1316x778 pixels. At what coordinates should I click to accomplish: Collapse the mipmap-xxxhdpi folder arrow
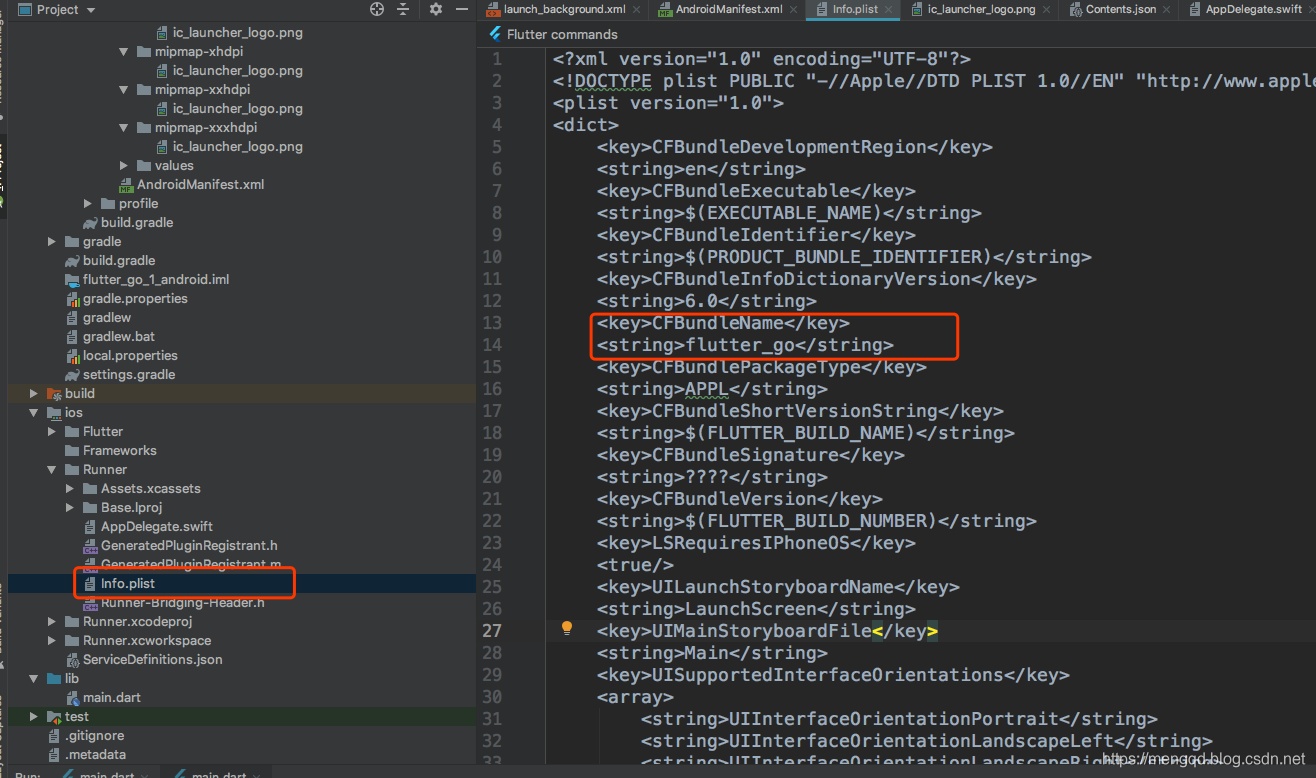tap(124, 128)
